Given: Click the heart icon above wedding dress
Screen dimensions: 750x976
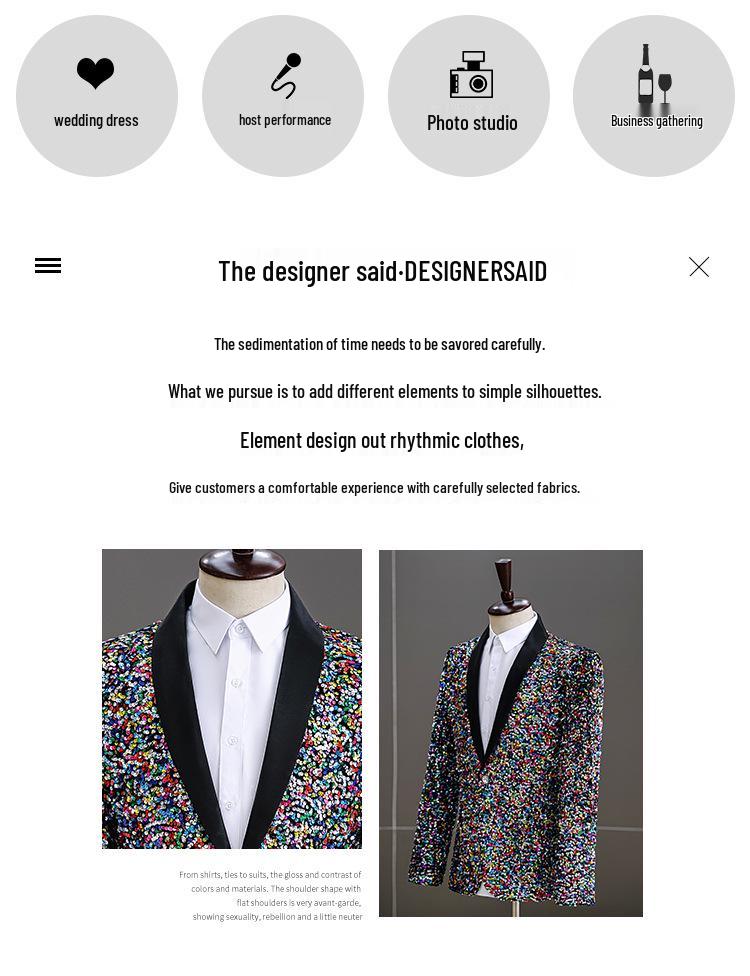Looking at the screenshot, I should pos(95,73).
